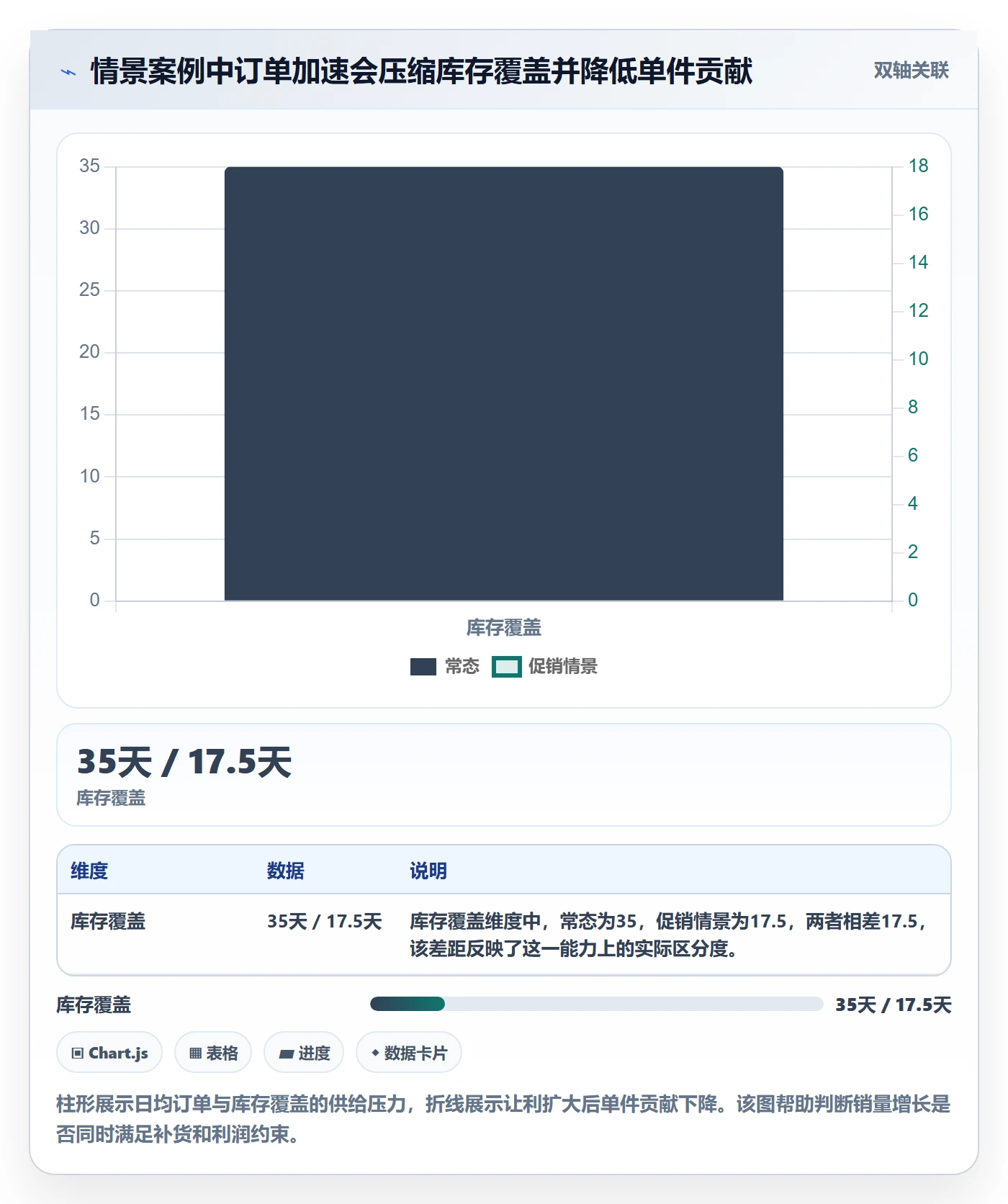Click the left axis tick label 25

click(90, 289)
